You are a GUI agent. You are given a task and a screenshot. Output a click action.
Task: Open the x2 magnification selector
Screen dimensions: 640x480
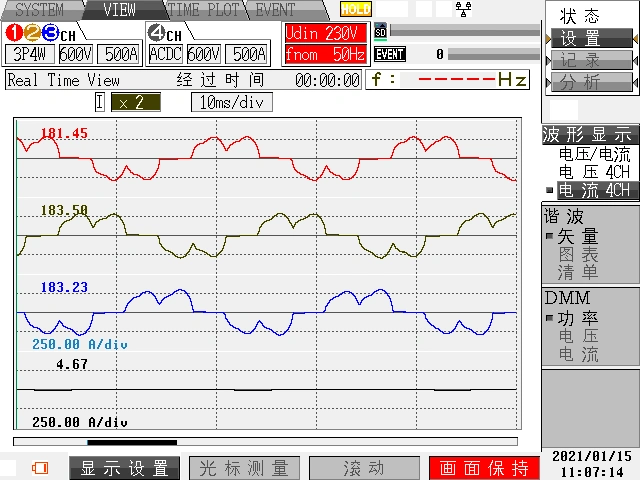[134, 102]
